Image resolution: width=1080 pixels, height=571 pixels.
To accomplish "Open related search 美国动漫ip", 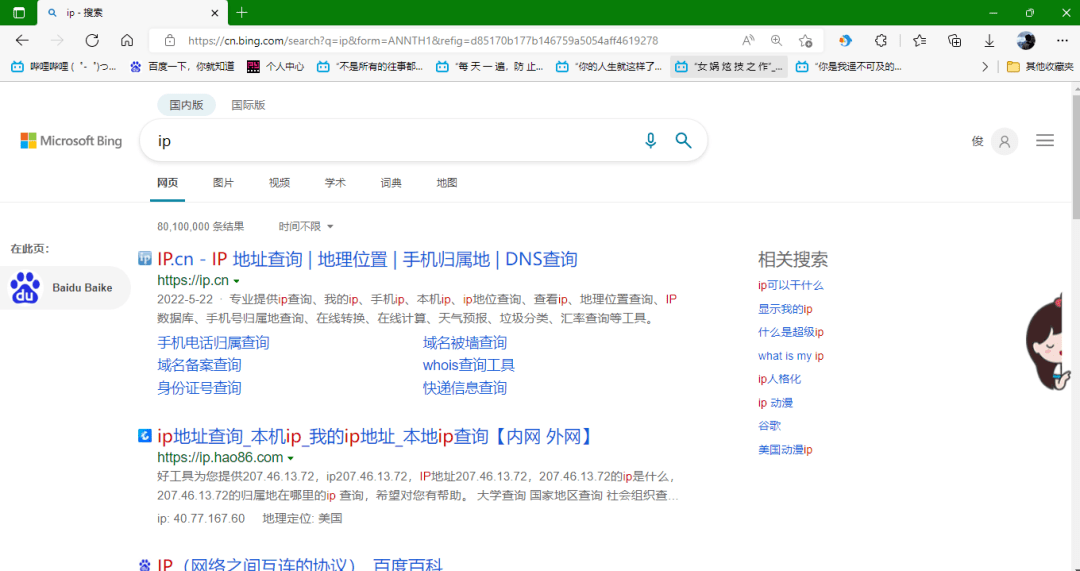I will click(785, 450).
